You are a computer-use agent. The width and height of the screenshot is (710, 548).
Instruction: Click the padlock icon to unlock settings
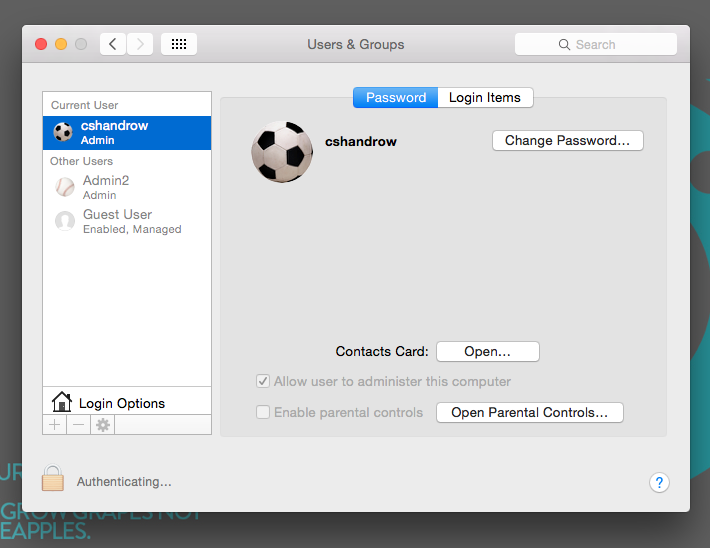click(x=53, y=478)
